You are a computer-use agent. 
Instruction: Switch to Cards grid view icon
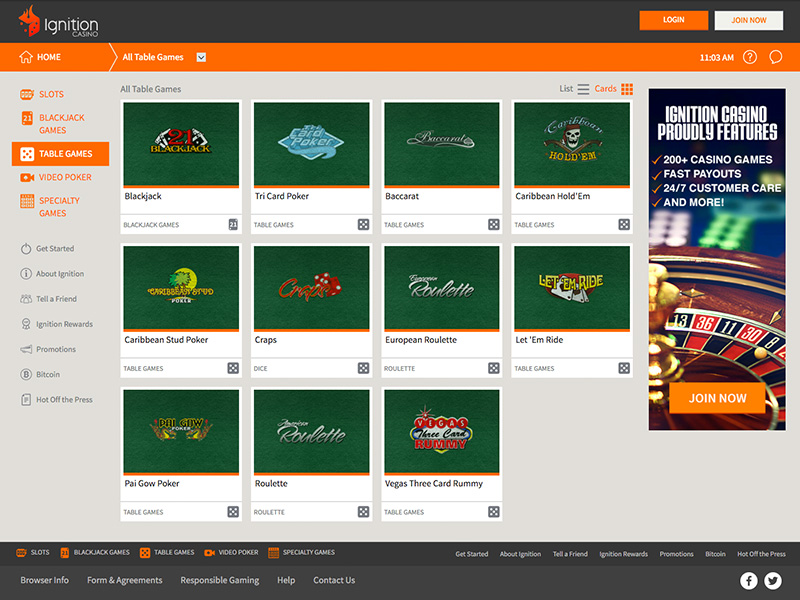point(627,89)
